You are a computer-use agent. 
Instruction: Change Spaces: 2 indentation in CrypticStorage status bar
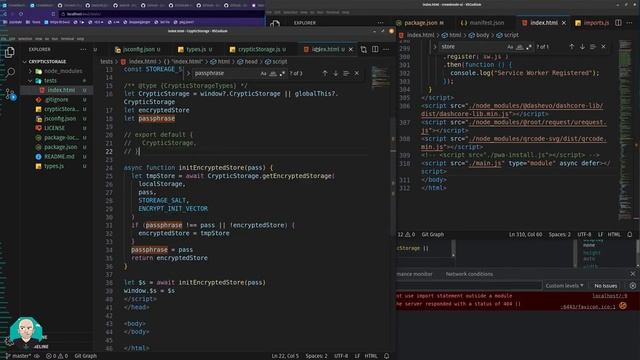317,356
